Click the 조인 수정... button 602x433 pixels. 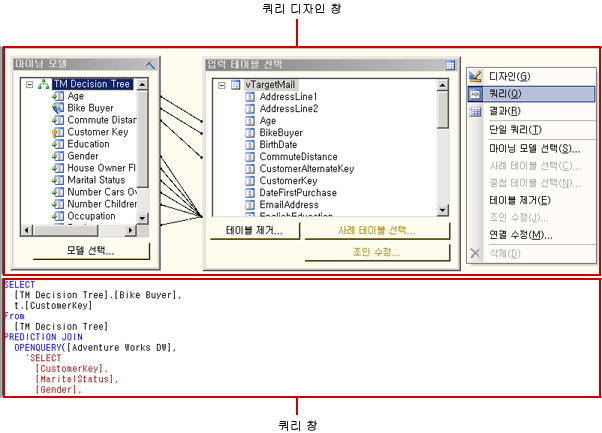click(377, 252)
